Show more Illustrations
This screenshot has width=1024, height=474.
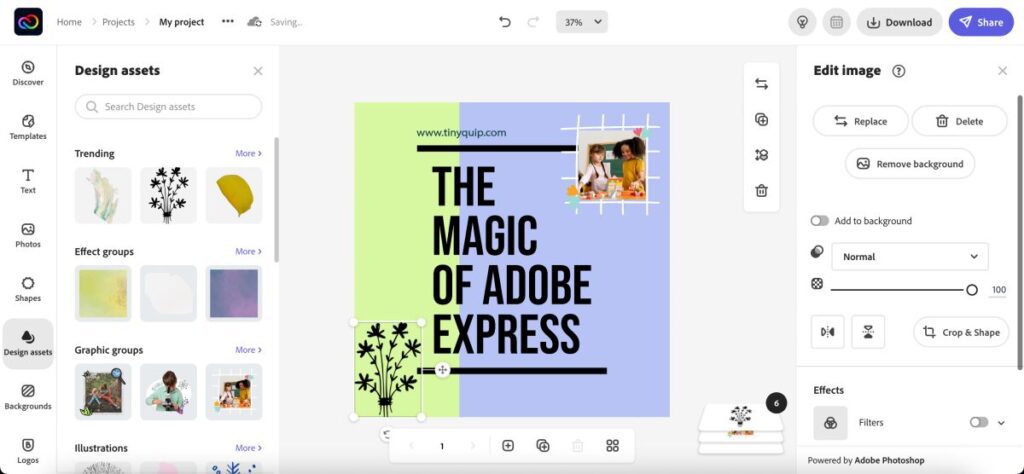tap(248, 448)
